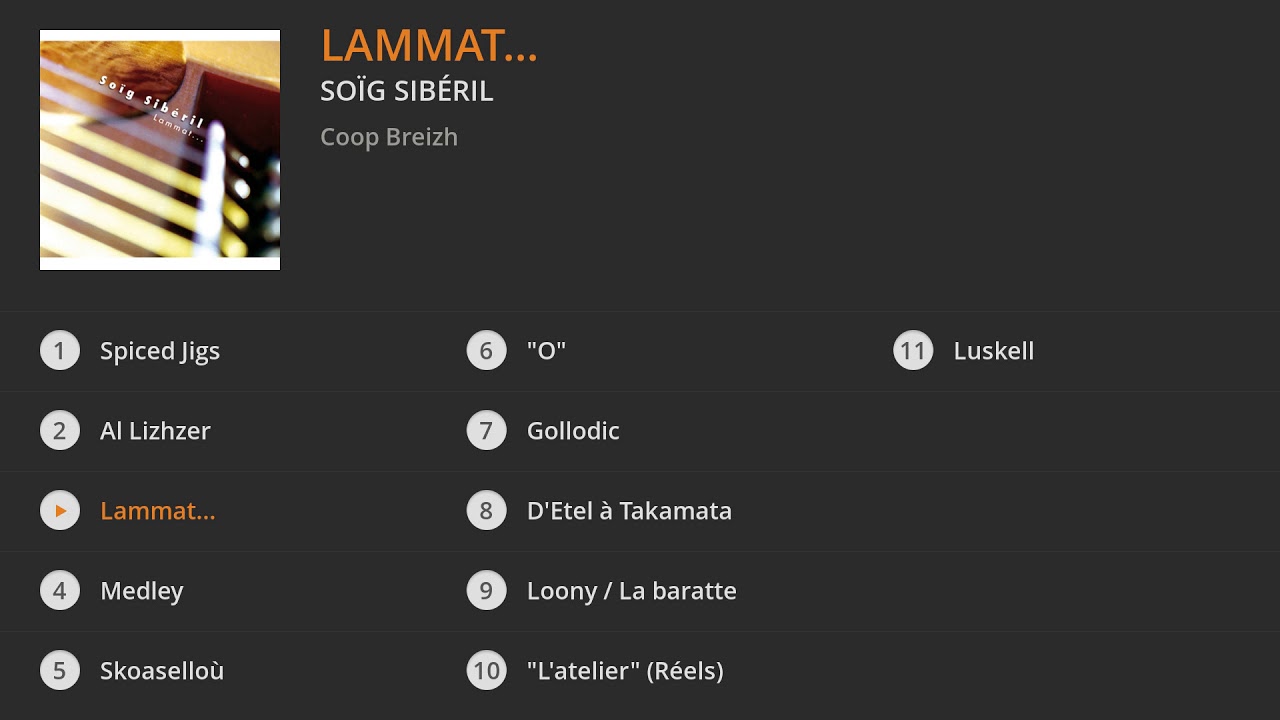Click the track 6 number badge
The image size is (1280, 720).
pyautogui.click(x=486, y=351)
